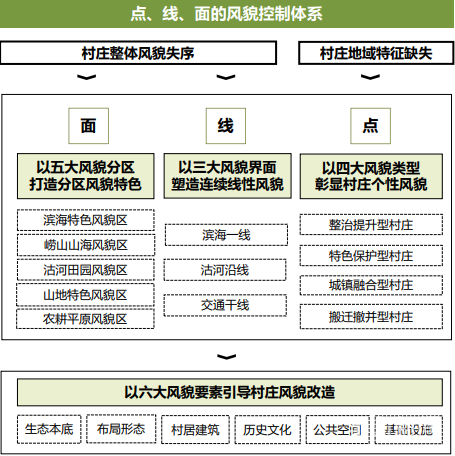This screenshot has height=456, width=455.
Task: Select 农耕平原风貌区 box
Action: [x=86, y=319]
